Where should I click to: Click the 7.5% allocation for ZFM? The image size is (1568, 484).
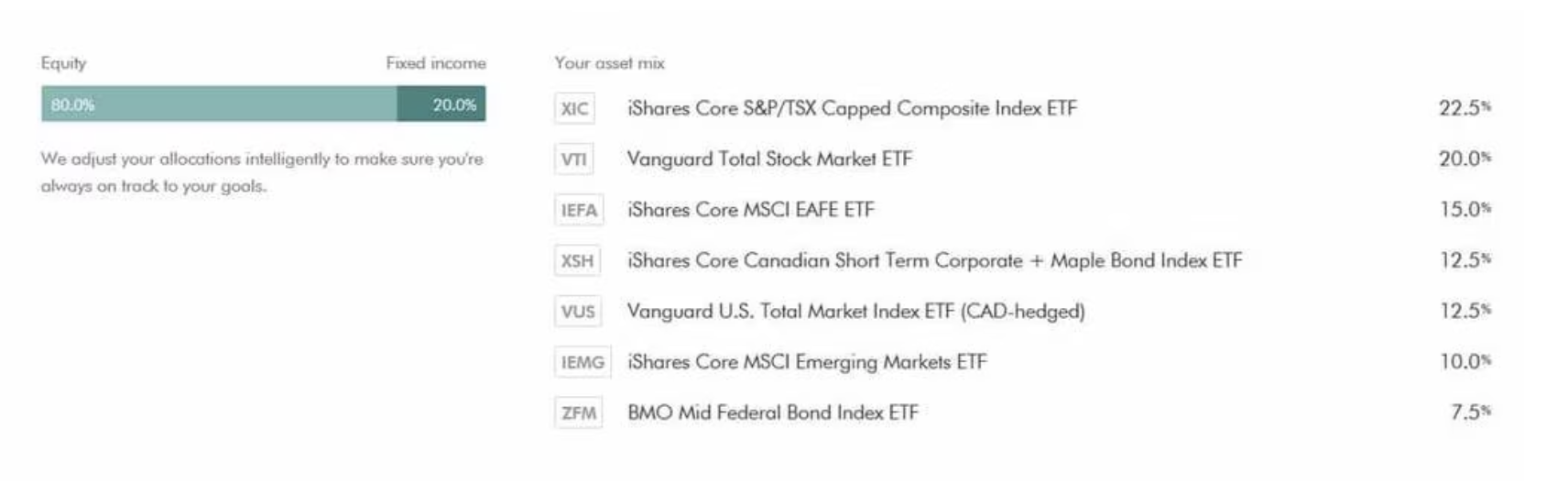pyautogui.click(x=1469, y=412)
